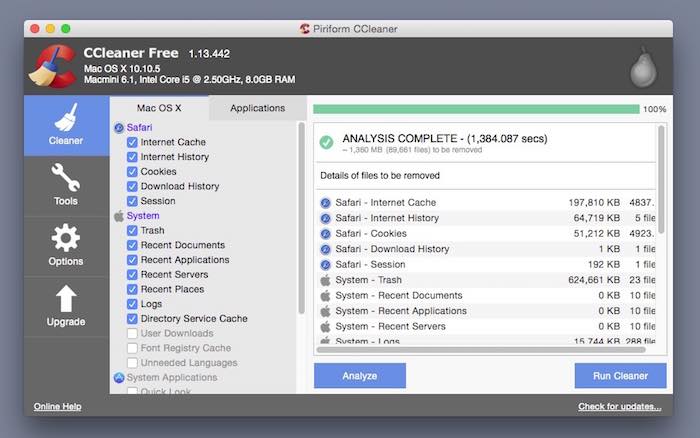
Task: Enable the User Downloads checkbox
Action: click(132, 334)
